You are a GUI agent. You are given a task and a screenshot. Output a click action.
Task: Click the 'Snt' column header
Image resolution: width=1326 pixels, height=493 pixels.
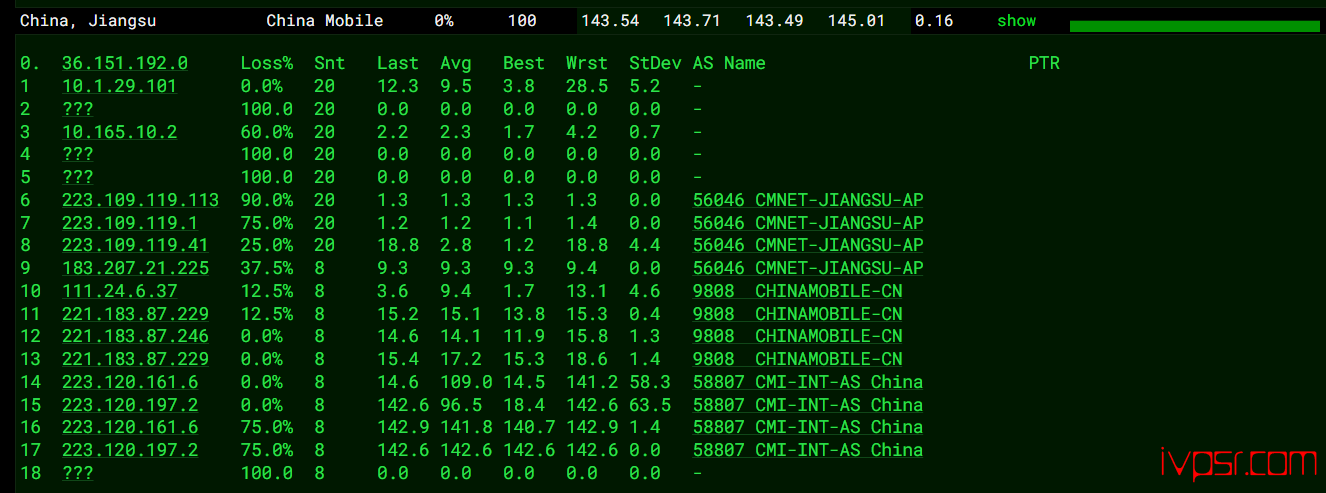[x=329, y=63]
